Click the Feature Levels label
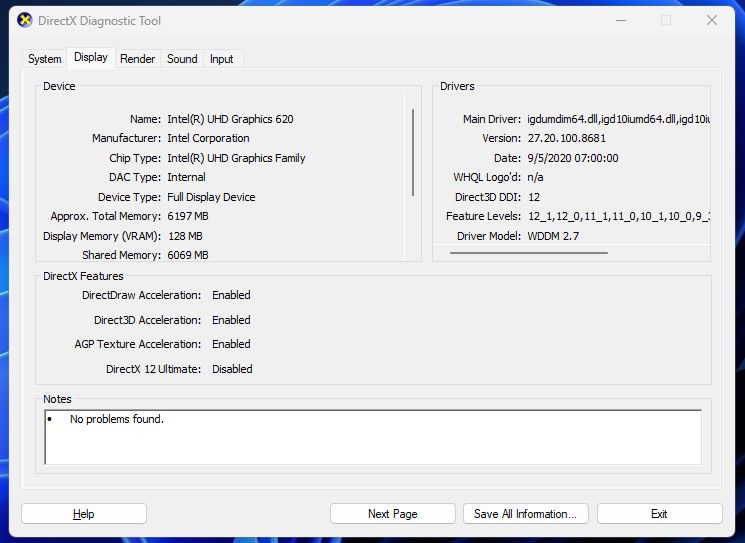745x543 pixels. [x=484, y=216]
